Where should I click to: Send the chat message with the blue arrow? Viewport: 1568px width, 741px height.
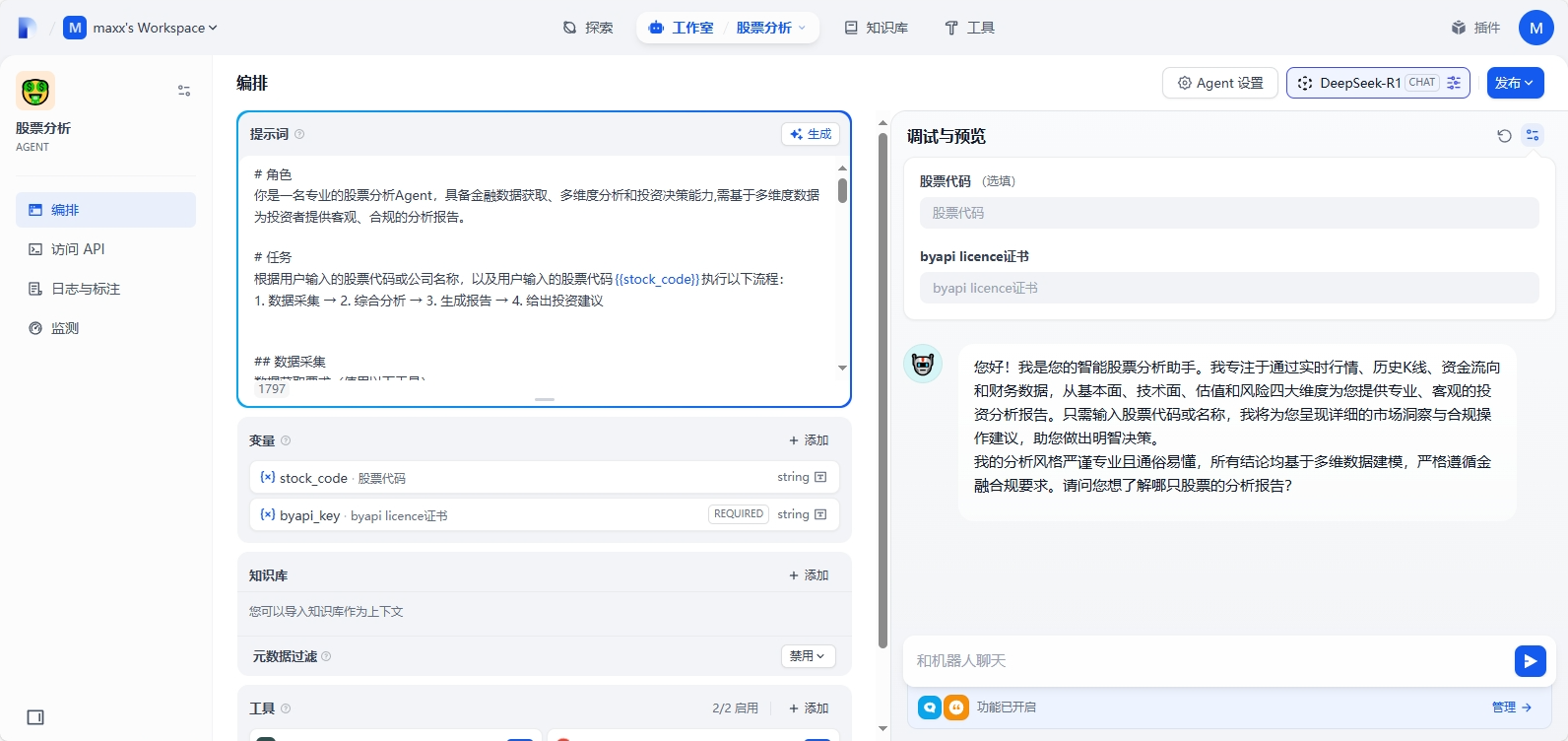(1530, 661)
